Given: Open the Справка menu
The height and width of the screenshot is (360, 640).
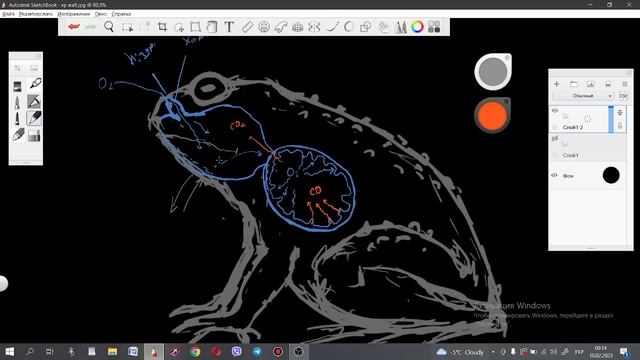Looking at the screenshot, I should 121,14.
